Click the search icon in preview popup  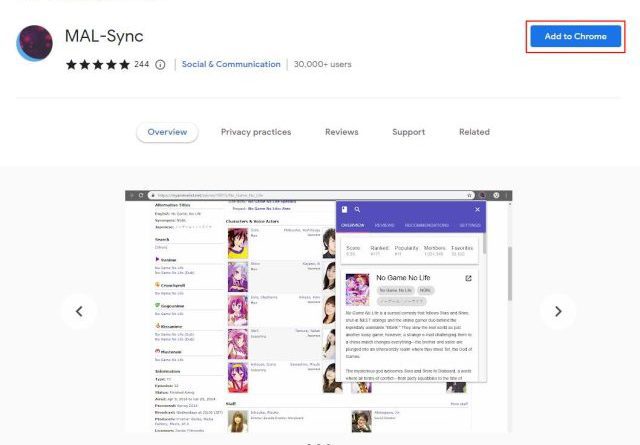click(x=357, y=209)
